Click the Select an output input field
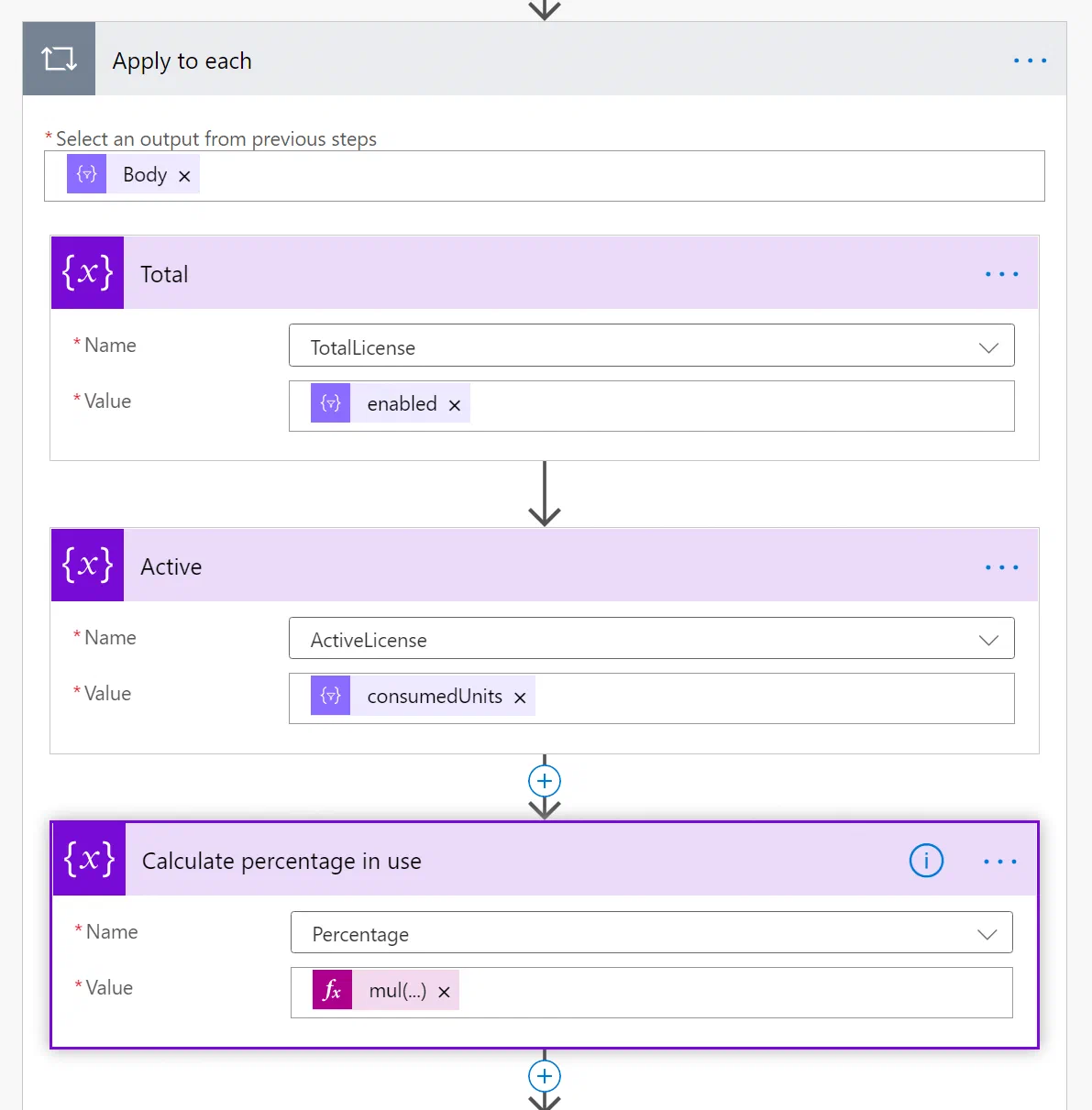The image size is (1092, 1110). 545,176
